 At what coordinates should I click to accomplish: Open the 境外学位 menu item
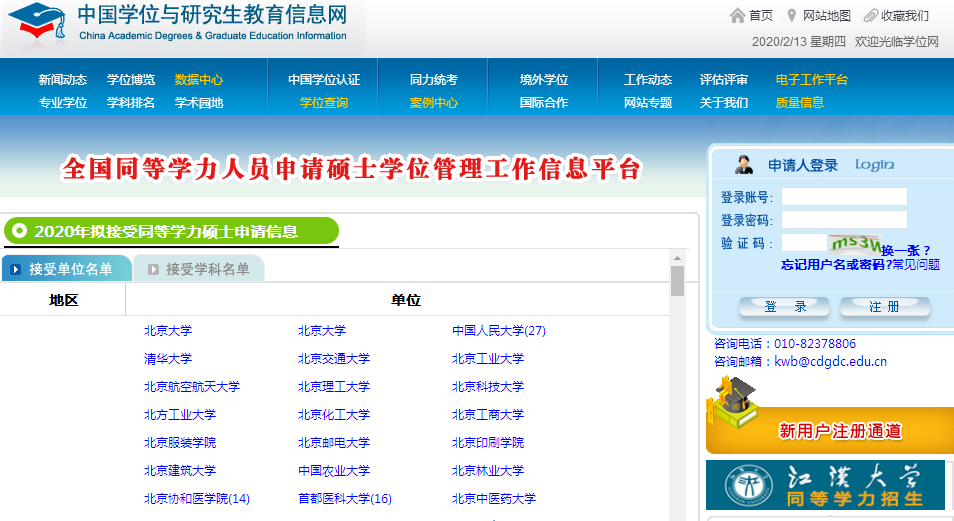(x=544, y=80)
